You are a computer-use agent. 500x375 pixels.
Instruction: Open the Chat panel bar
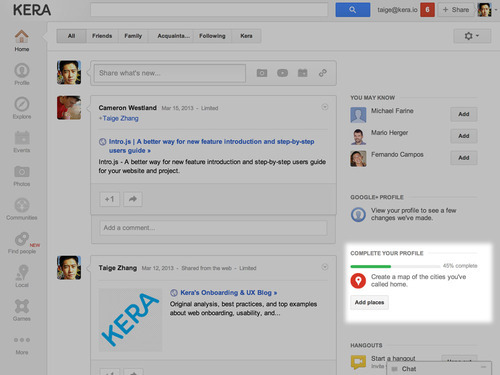click(x=439, y=369)
